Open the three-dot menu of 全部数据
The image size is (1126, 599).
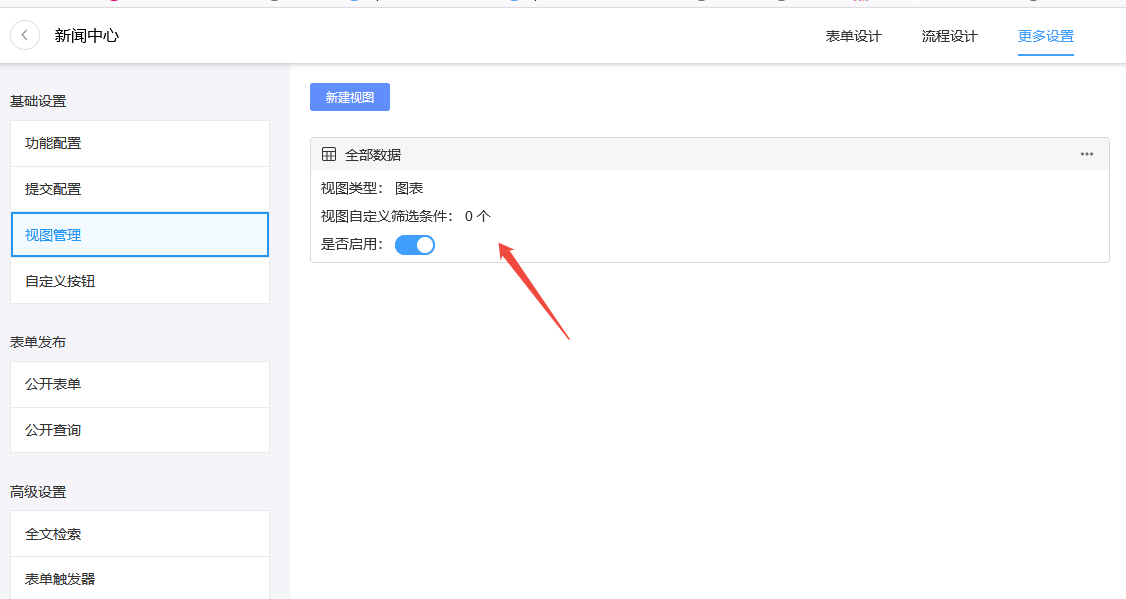point(1087,154)
